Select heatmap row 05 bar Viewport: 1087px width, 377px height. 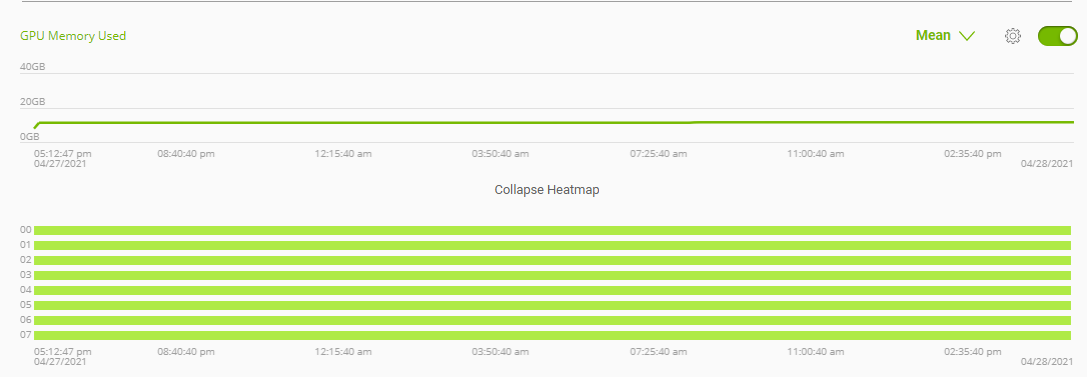click(x=553, y=306)
